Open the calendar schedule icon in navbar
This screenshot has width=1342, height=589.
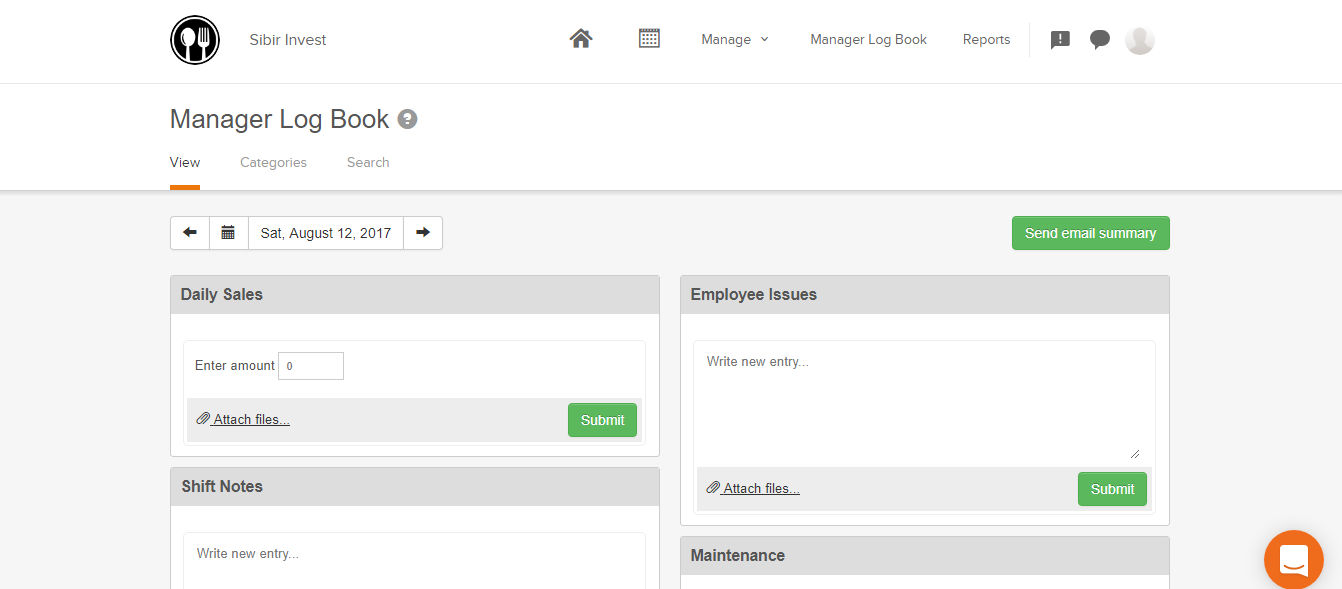pos(649,39)
